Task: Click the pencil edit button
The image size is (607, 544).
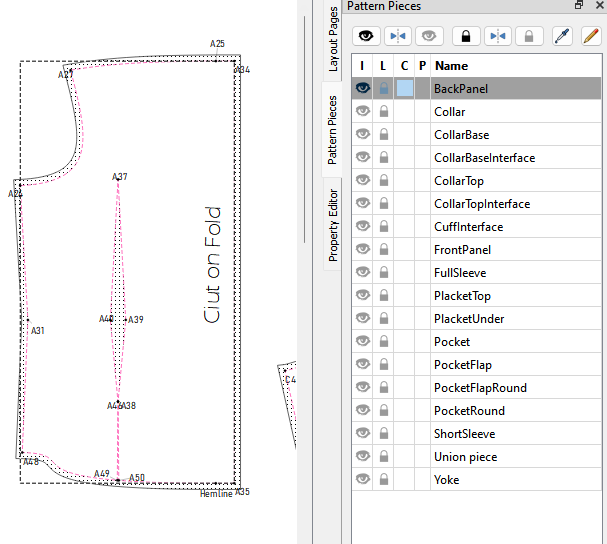Action: [x=589, y=35]
